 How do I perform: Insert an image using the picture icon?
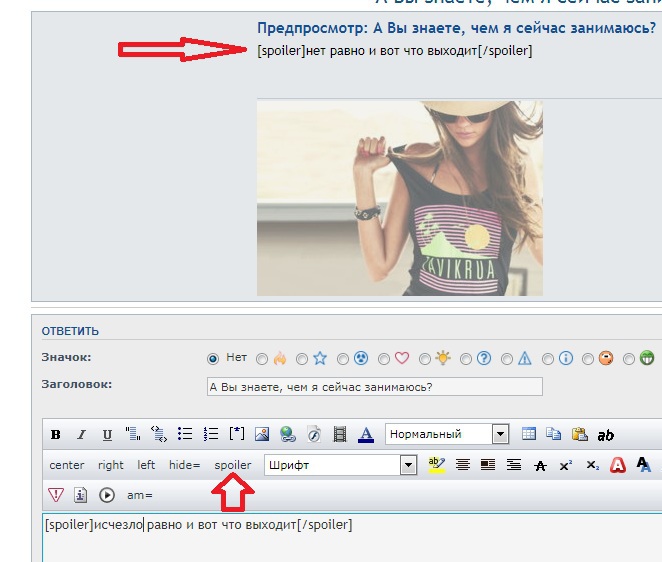[x=262, y=435]
